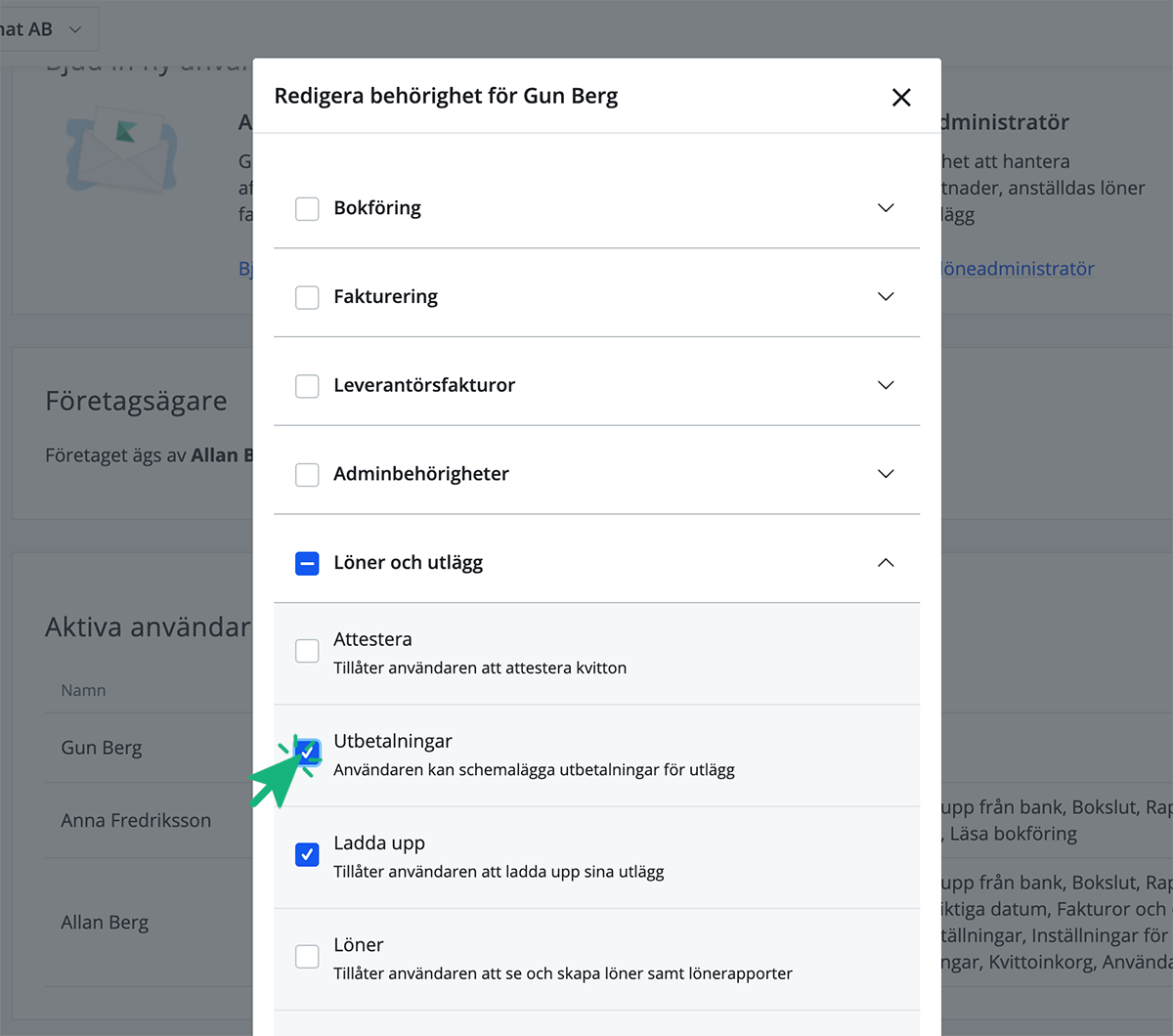Screen dimensions: 1173x1036
Task: Select Allan Berg in active users
Action: [x=105, y=923]
